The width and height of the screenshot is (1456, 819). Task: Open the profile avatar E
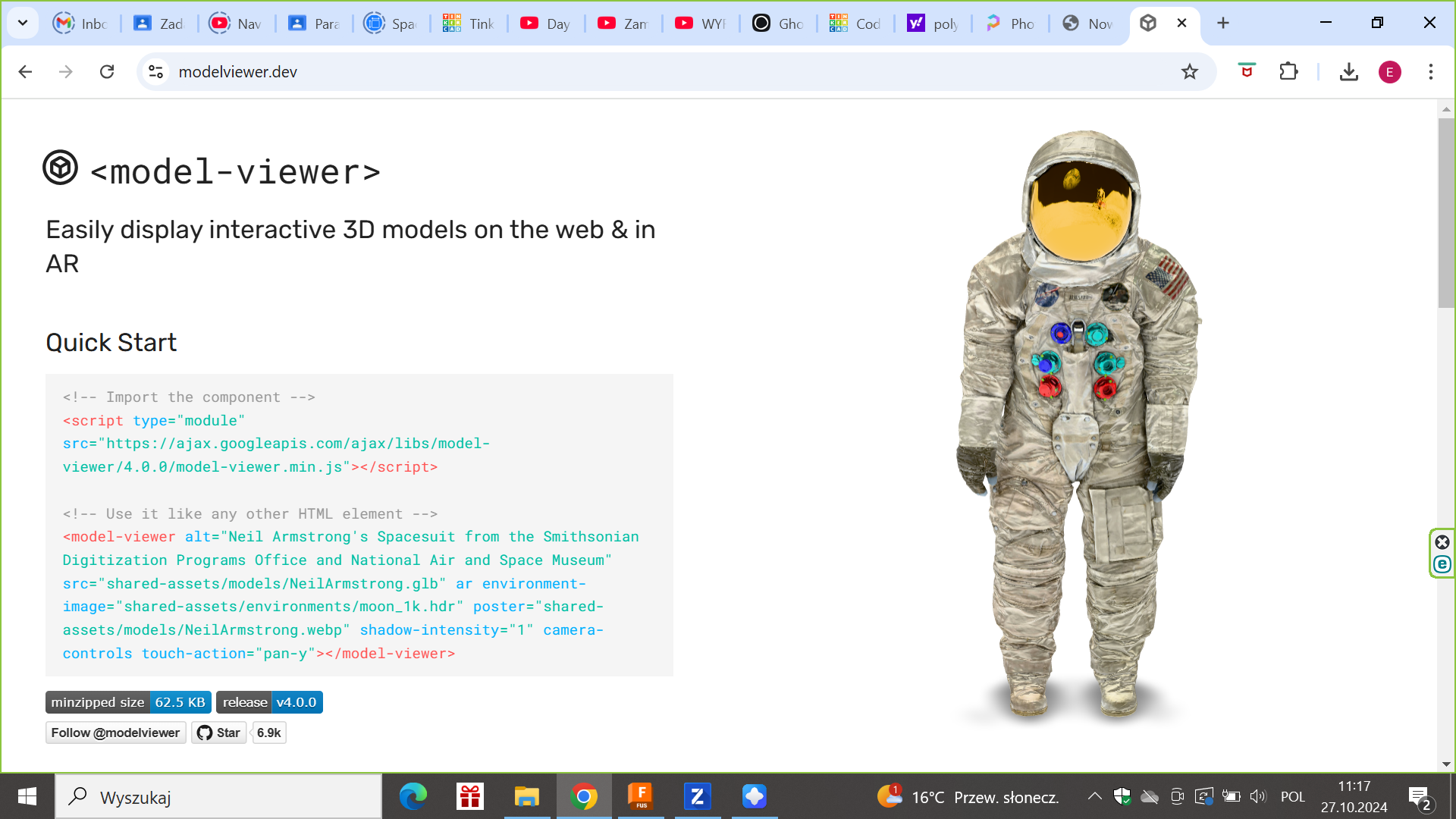tap(1389, 72)
